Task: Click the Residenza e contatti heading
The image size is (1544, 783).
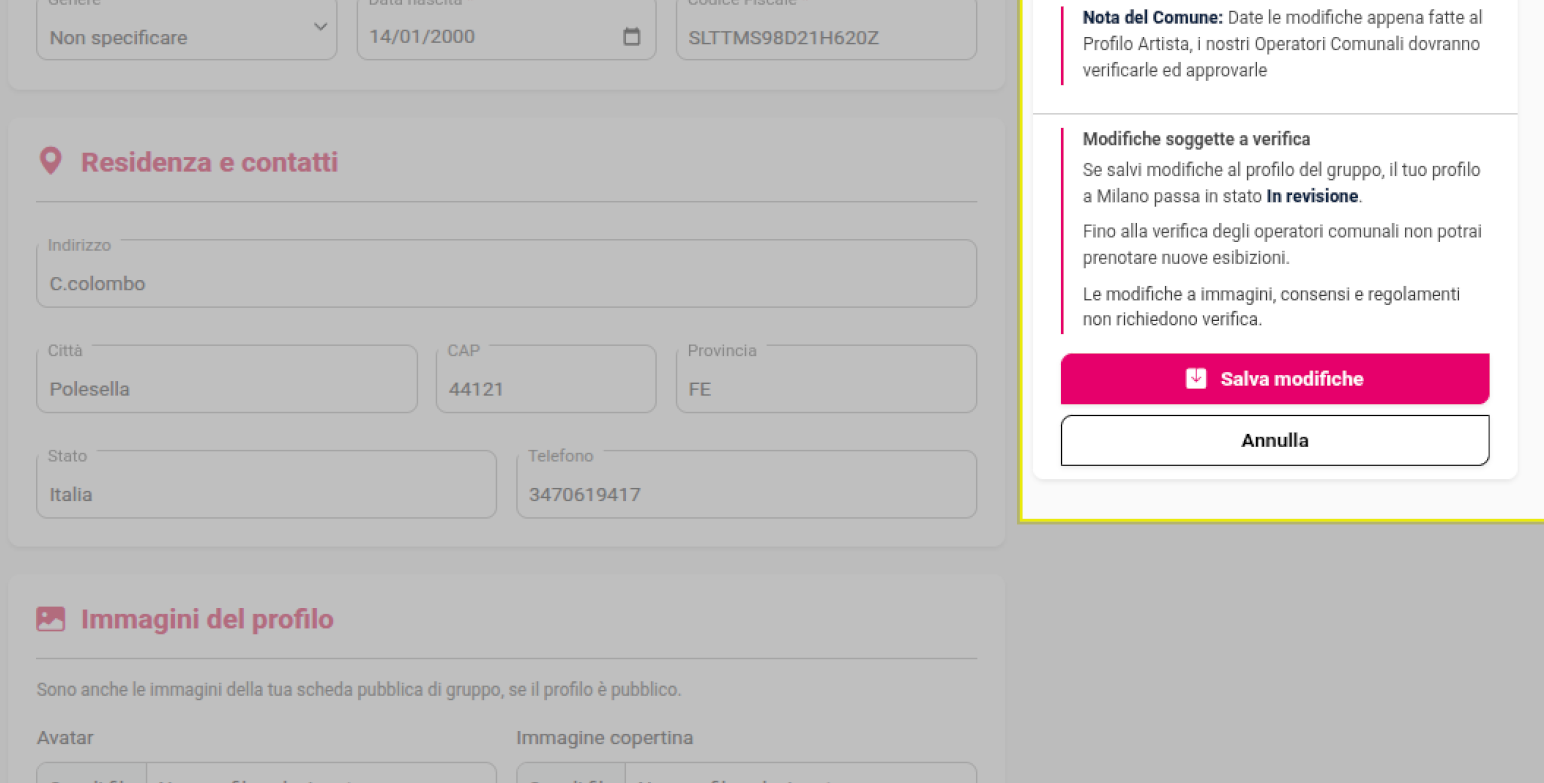Action: (x=209, y=162)
